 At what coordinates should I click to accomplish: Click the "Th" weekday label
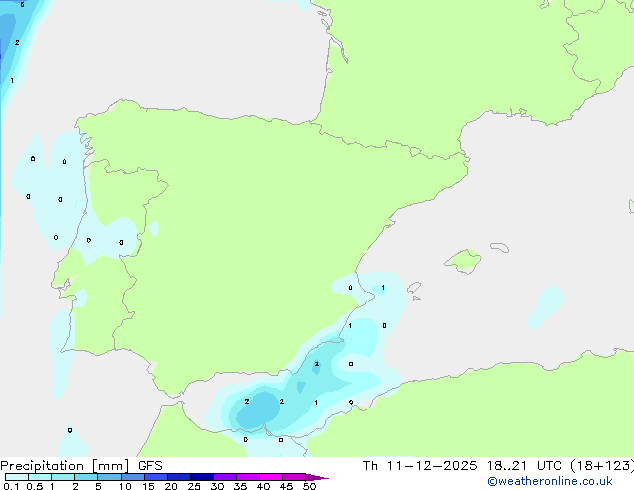[370, 466]
